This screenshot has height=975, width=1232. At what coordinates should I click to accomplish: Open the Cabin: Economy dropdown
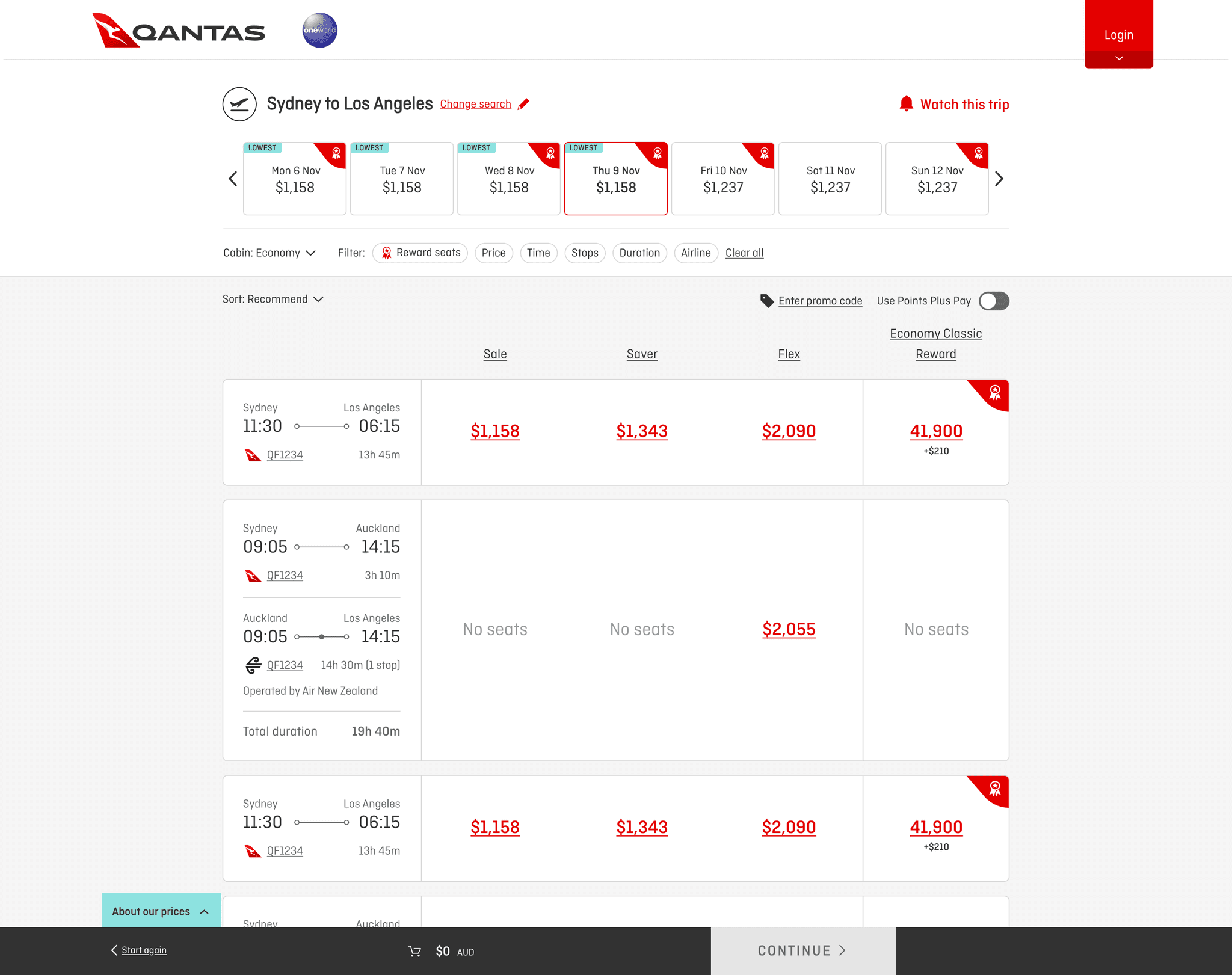(x=269, y=253)
